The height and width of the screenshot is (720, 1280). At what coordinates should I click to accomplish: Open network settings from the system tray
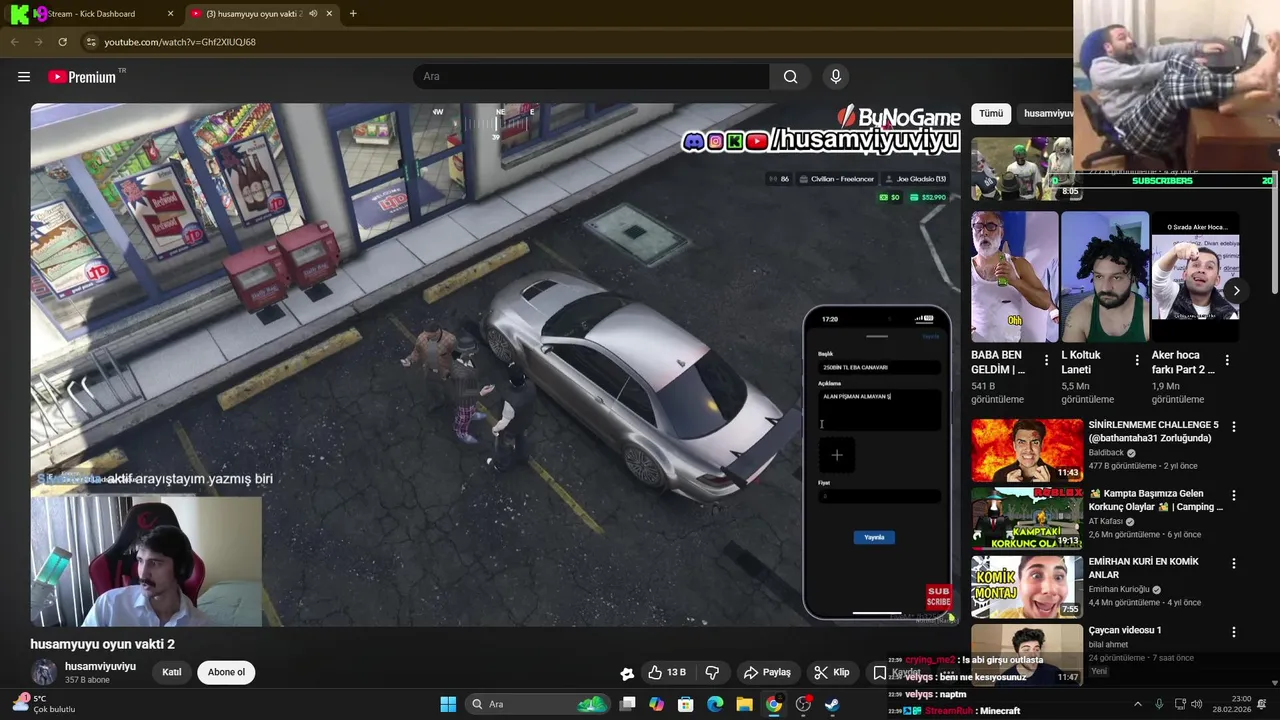click(x=1180, y=704)
